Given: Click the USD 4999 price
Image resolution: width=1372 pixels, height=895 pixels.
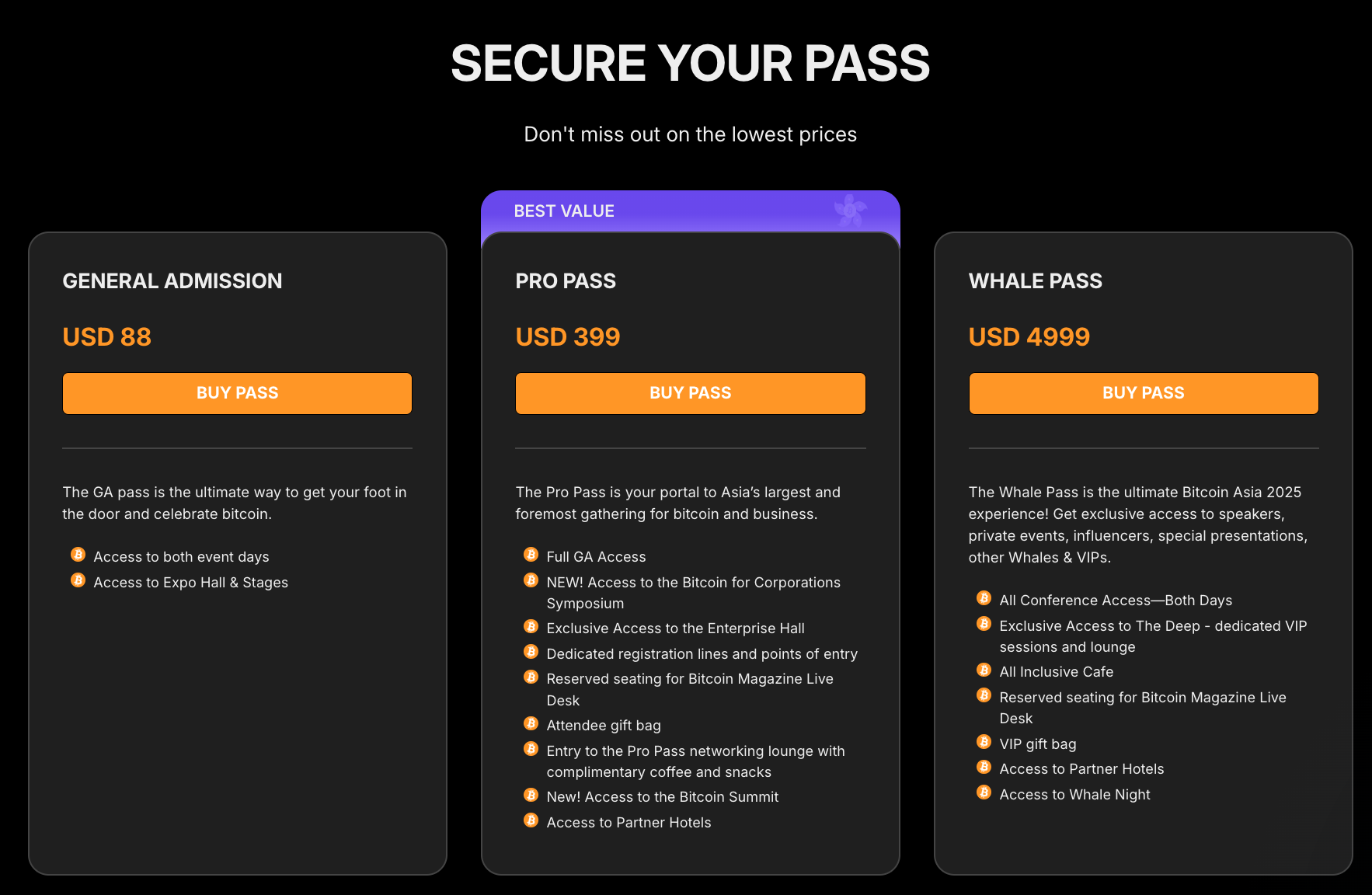Looking at the screenshot, I should pyautogui.click(x=1029, y=337).
